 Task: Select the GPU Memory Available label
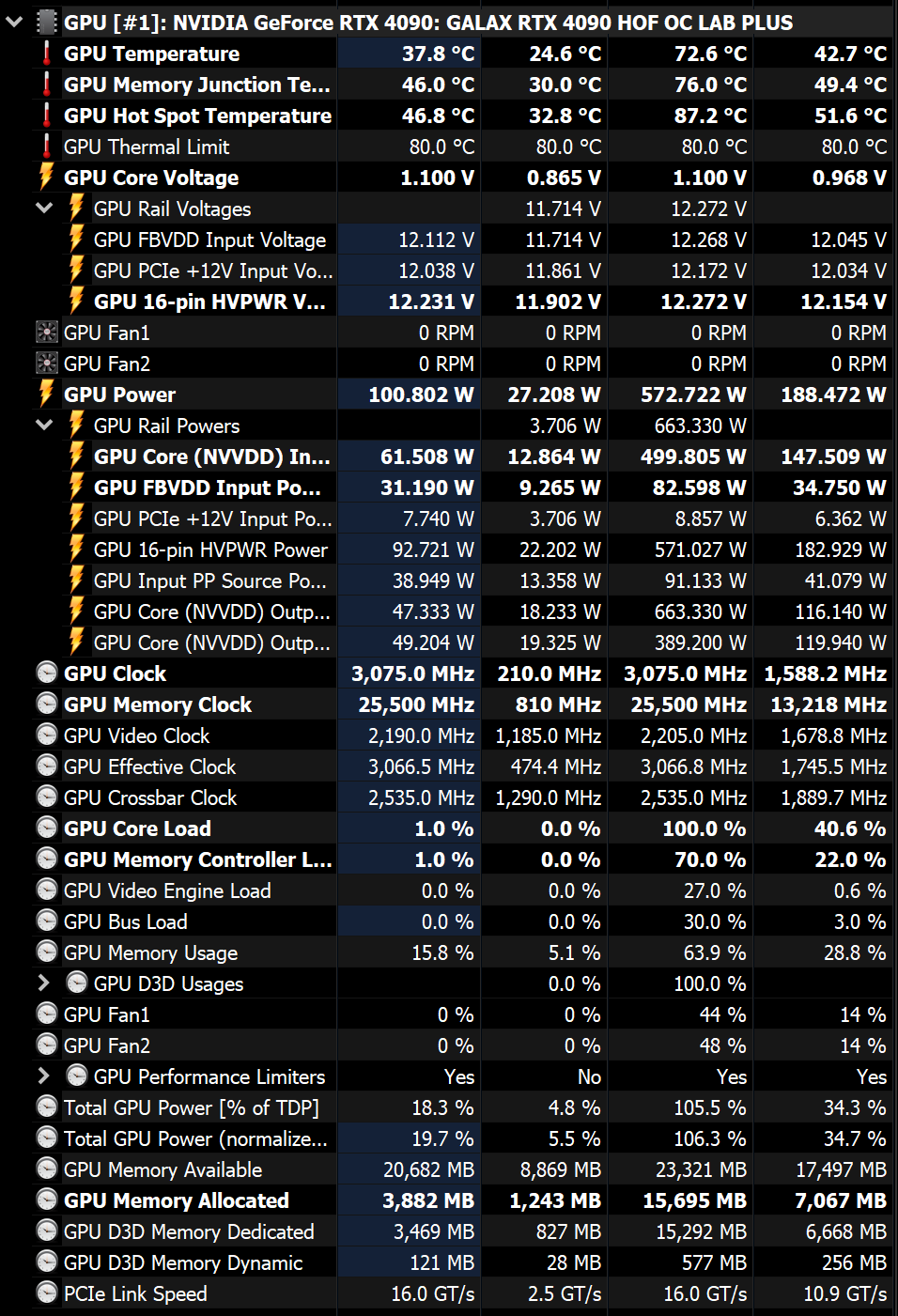point(163,1169)
